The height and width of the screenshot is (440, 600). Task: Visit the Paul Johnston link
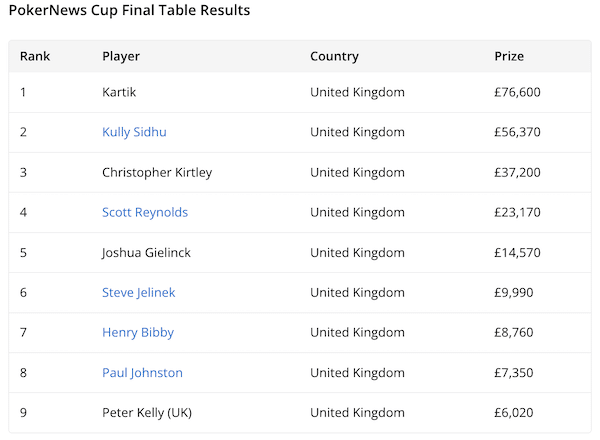(142, 372)
